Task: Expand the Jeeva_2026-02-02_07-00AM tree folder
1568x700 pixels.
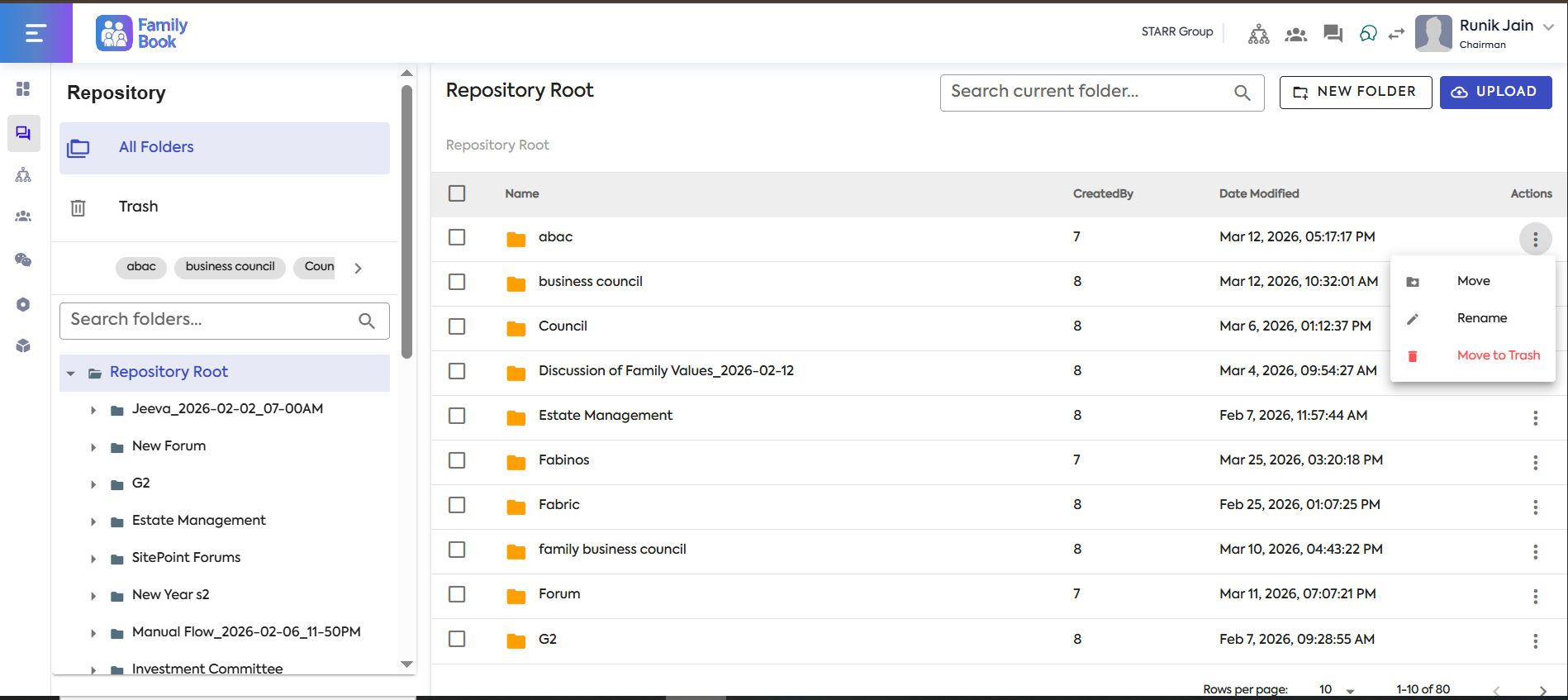Action: (x=93, y=410)
